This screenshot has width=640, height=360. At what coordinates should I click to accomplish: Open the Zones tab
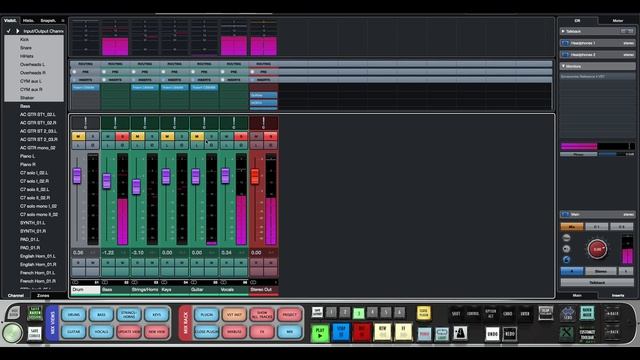coord(43,296)
